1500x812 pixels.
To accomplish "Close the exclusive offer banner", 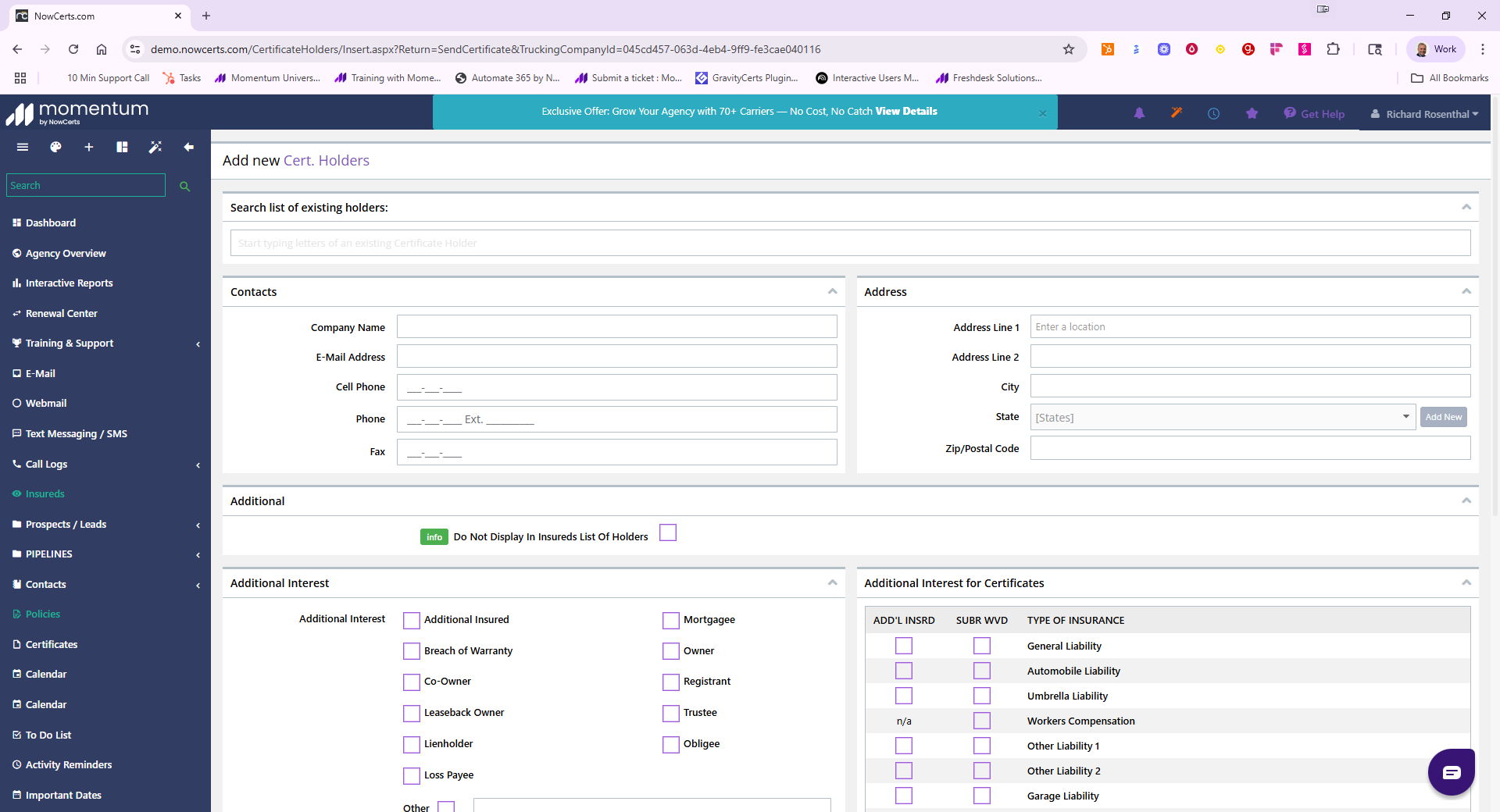I will coord(1042,113).
